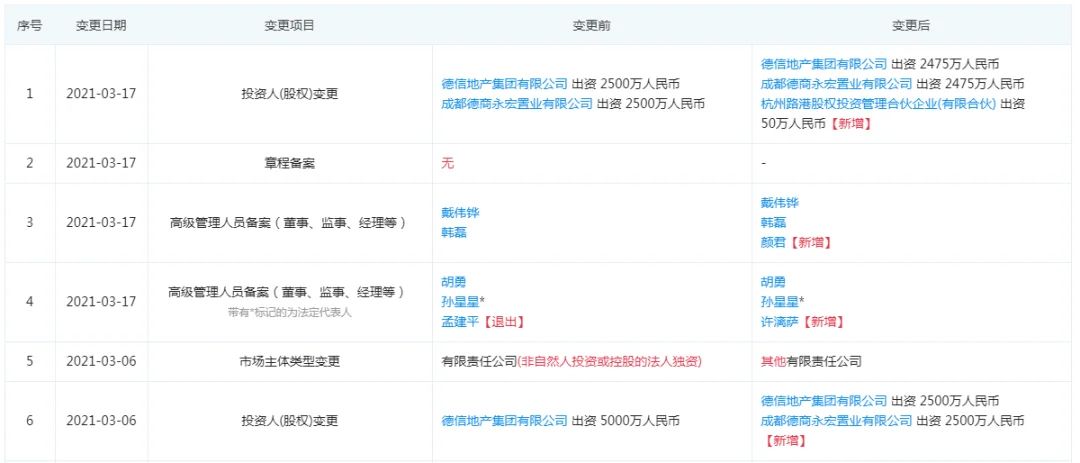Click 戴伟铧 in row 3 变更后 column
This screenshot has width=1080, height=463.
click(x=780, y=203)
